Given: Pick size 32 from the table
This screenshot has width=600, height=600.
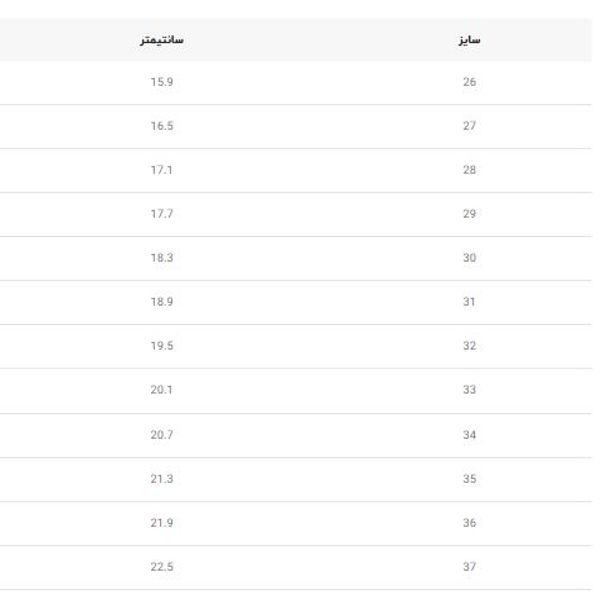Looking at the screenshot, I should (470, 346).
